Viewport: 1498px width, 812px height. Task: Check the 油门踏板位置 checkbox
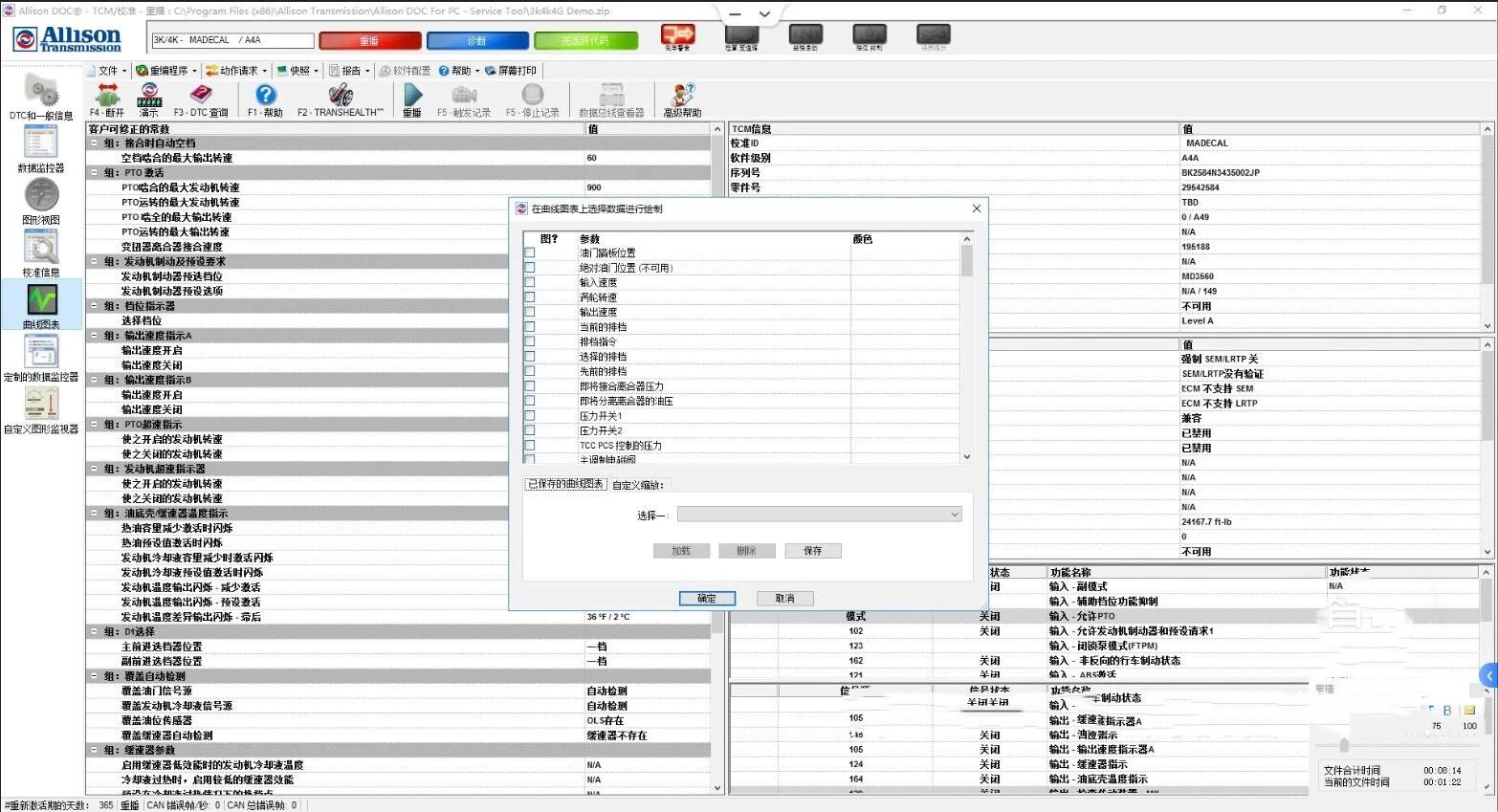click(530, 253)
